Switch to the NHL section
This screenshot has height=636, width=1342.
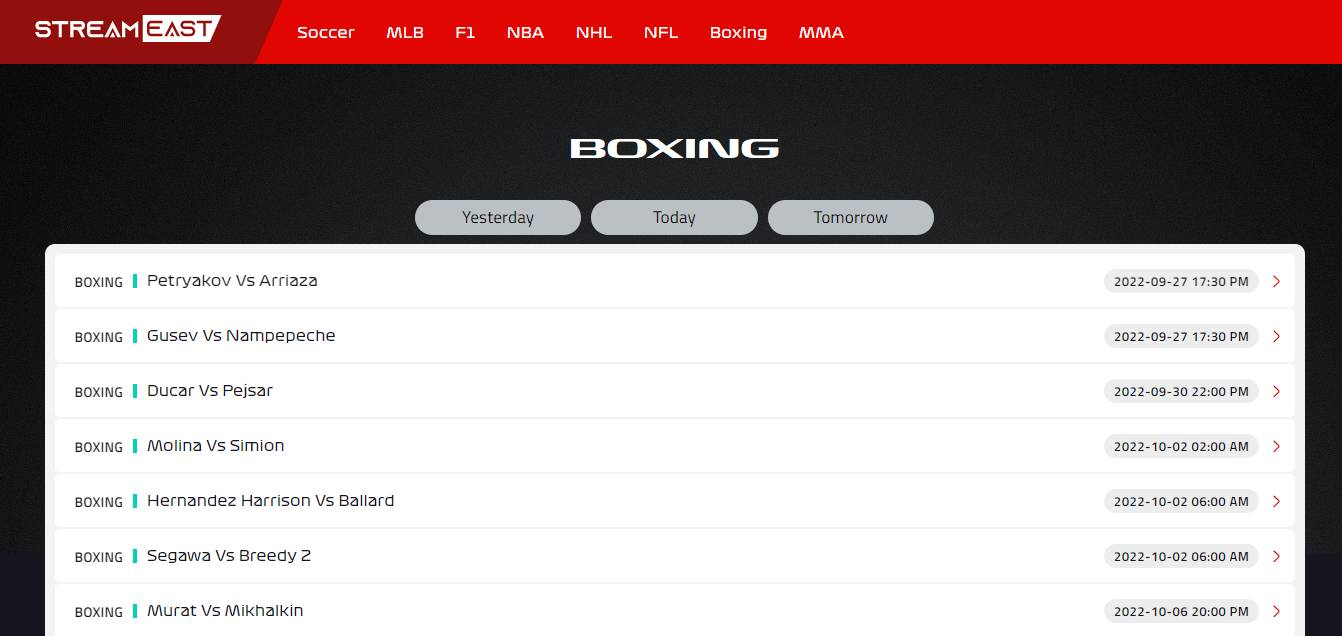[x=594, y=32]
